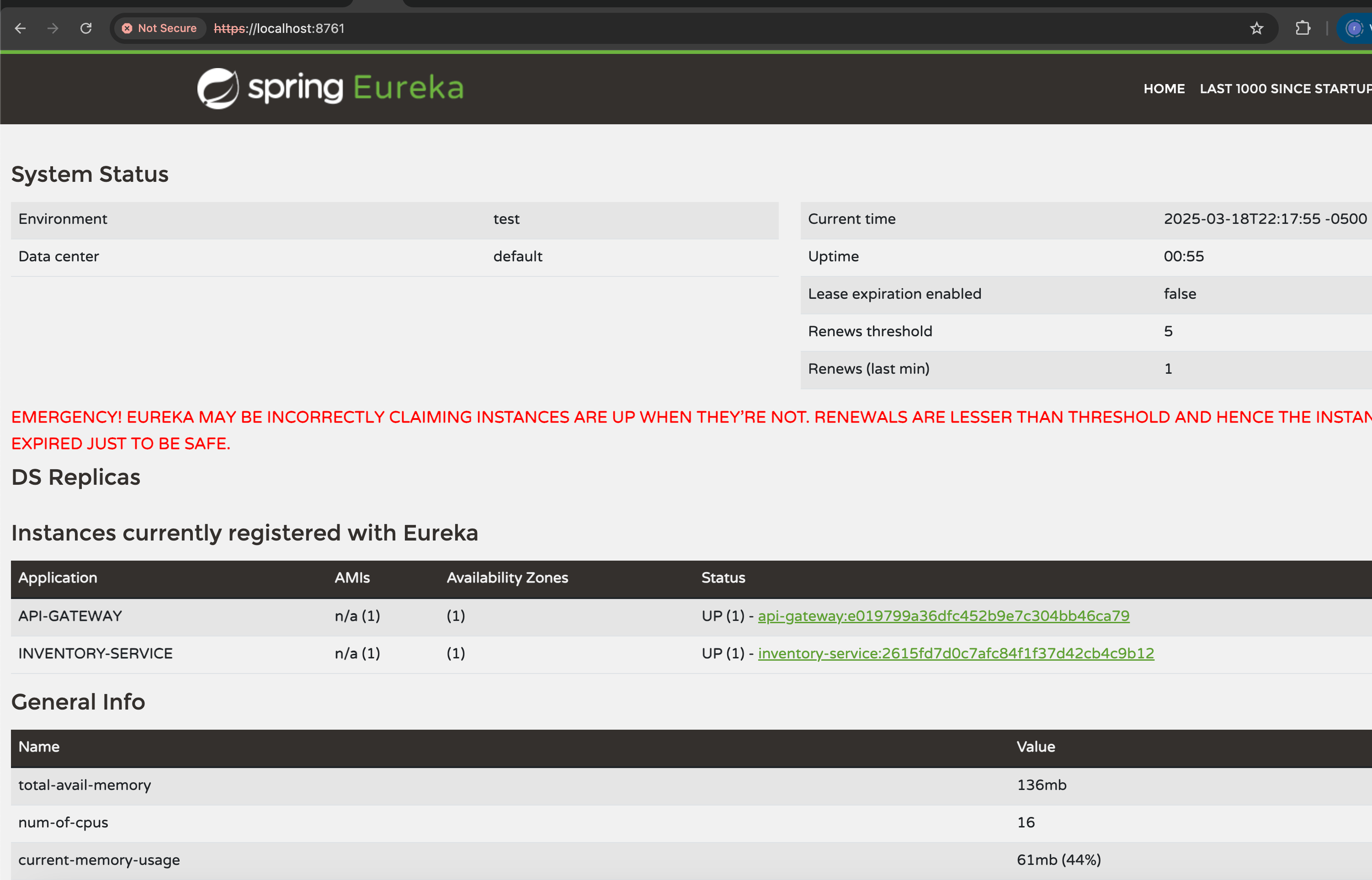Click the browser back arrow

(x=21, y=28)
